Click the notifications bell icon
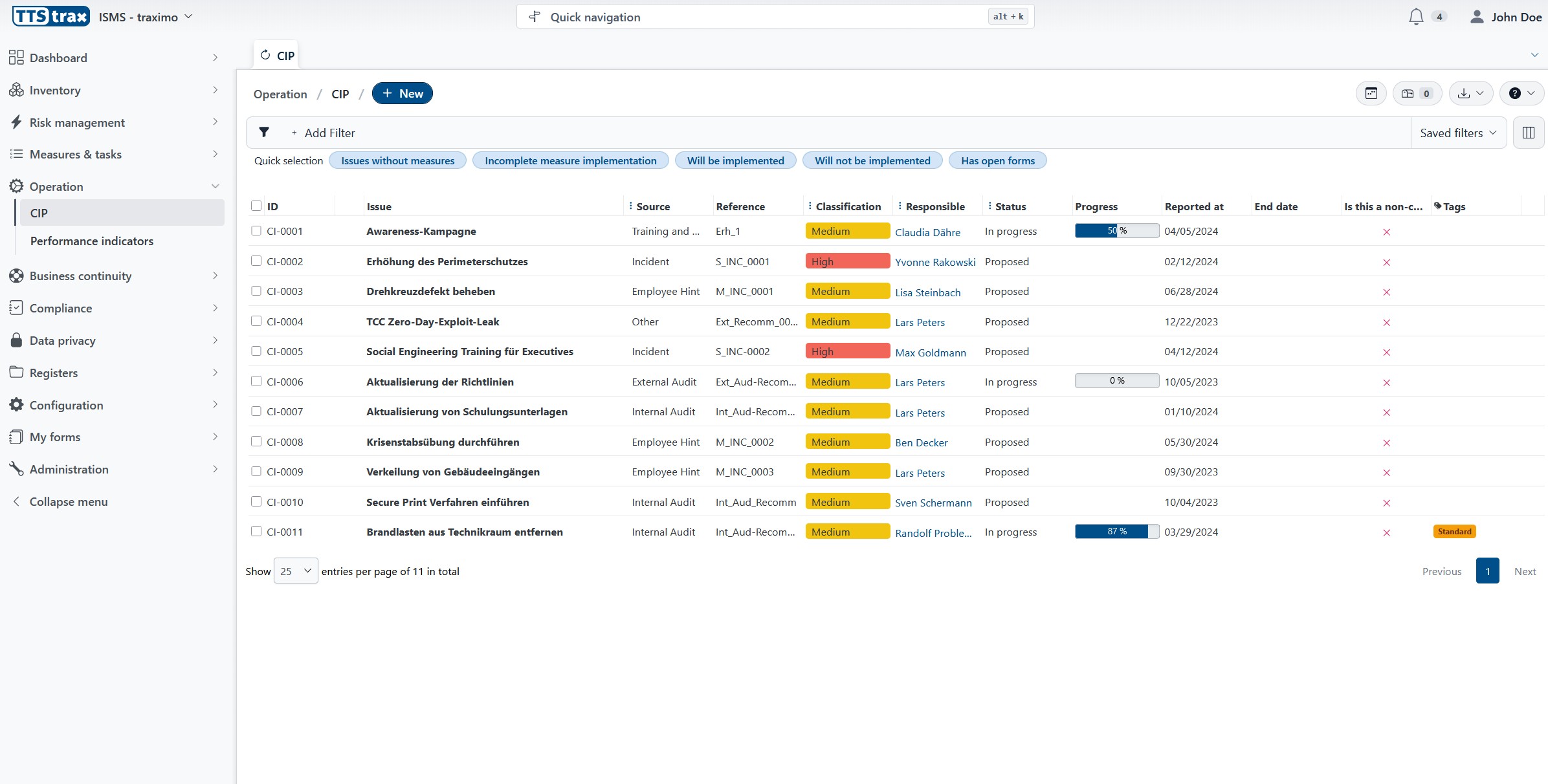Viewport: 1548px width, 784px height. pos(1415,17)
